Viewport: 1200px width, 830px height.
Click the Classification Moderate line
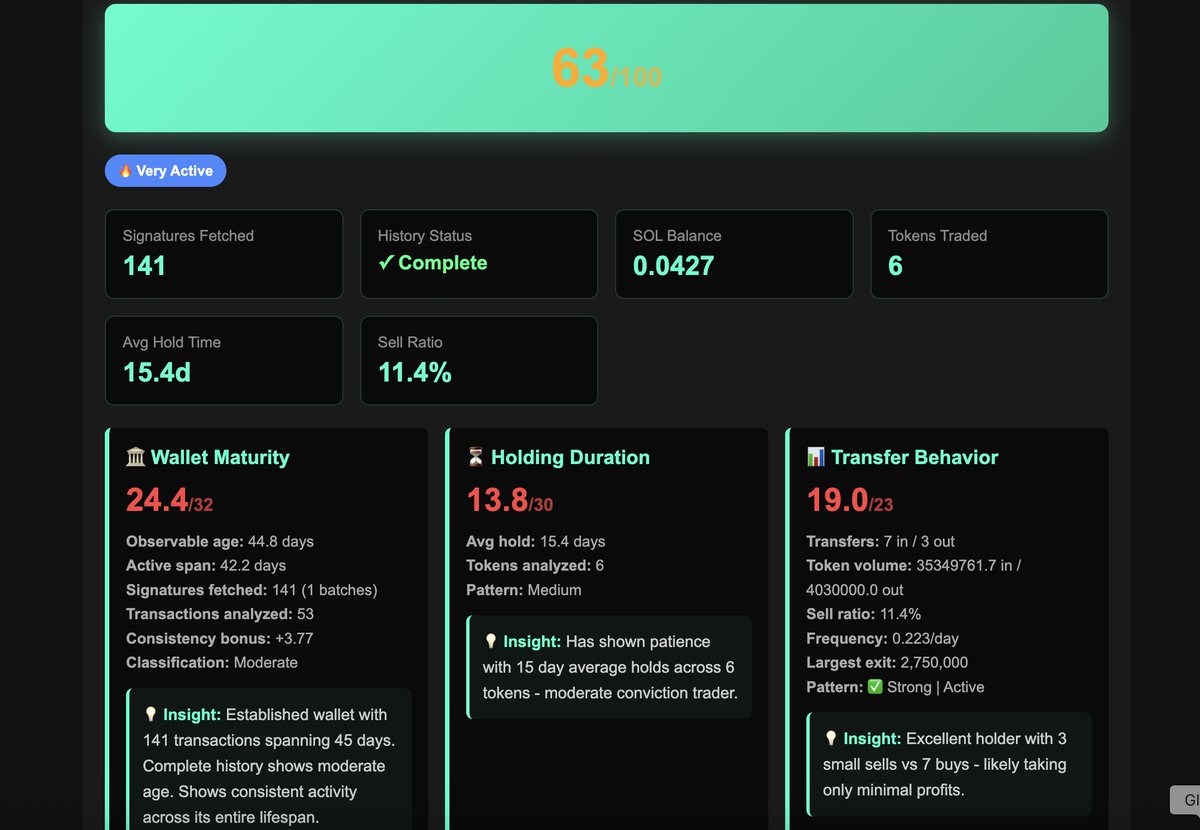coord(212,662)
